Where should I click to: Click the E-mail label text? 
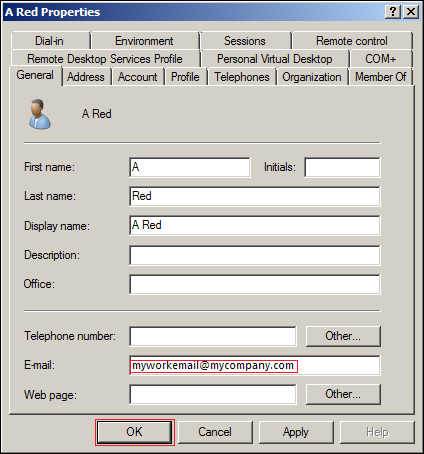click(x=39, y=365)
